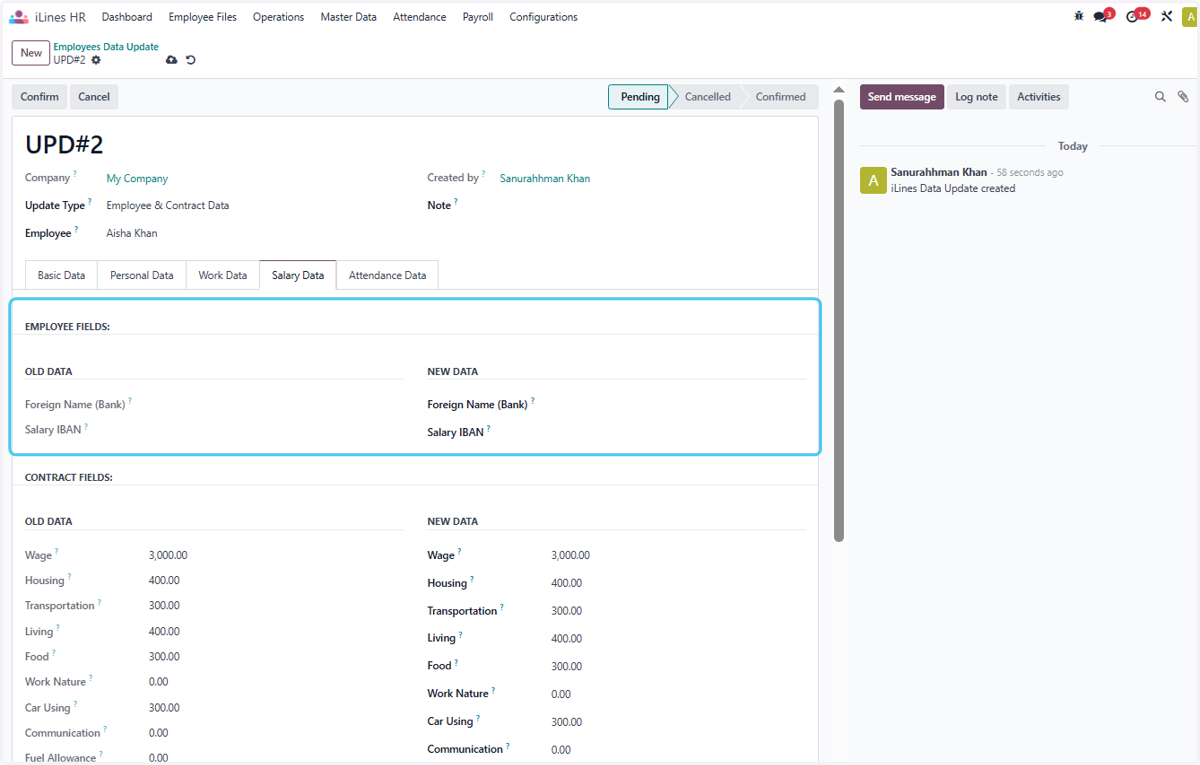Viewport: 1200px width, 765px height.
Task: Show help tooltip beside old Wage label
Action: (57, 551)
